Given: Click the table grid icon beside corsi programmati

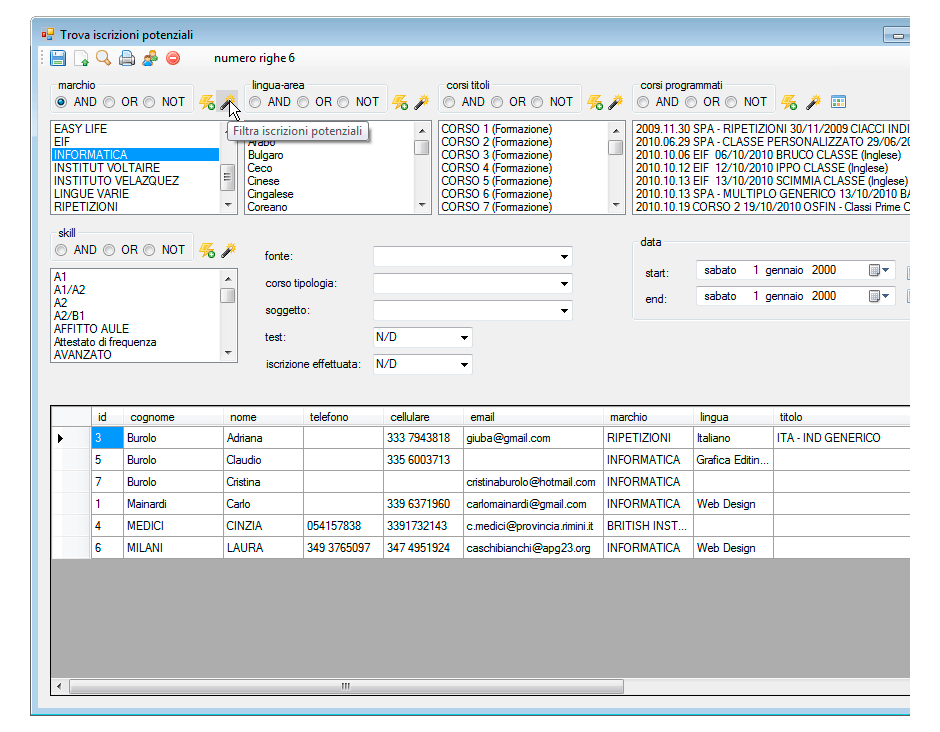Looking at the screenshot, I should (x=838, y=102).
